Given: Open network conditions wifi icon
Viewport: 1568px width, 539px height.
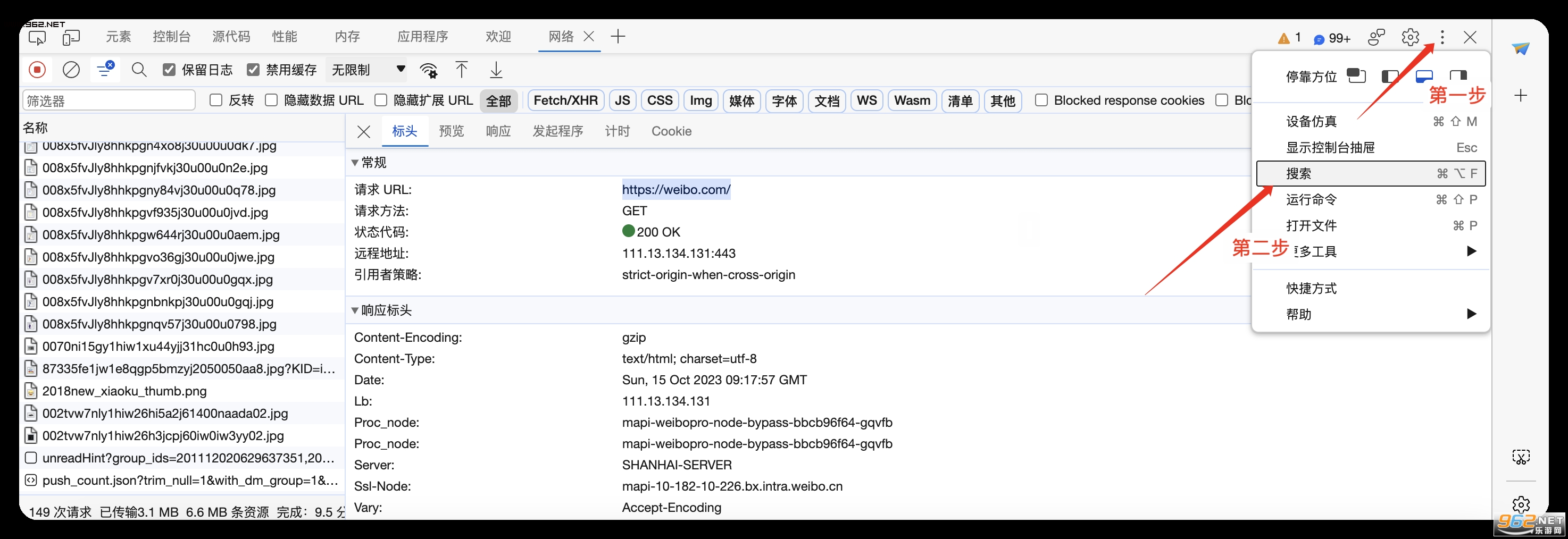Looking at the screenshot, I should (429, 71).
